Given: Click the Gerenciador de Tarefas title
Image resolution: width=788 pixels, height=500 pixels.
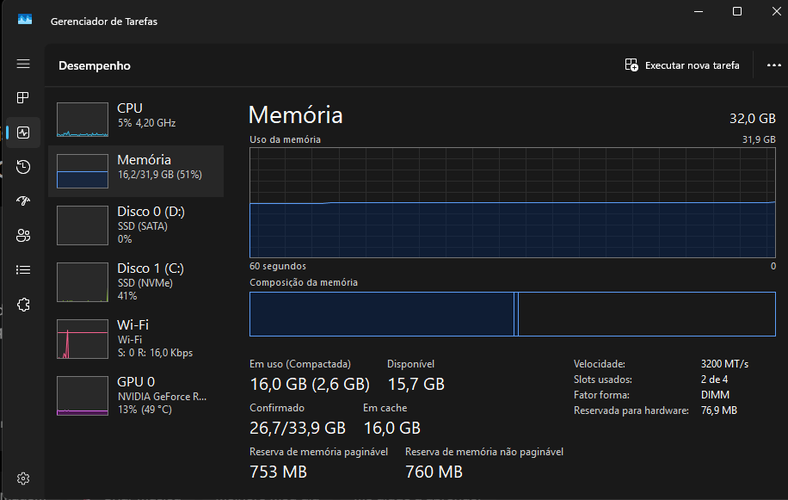Looking at the screenshot, I should [104, 22].
